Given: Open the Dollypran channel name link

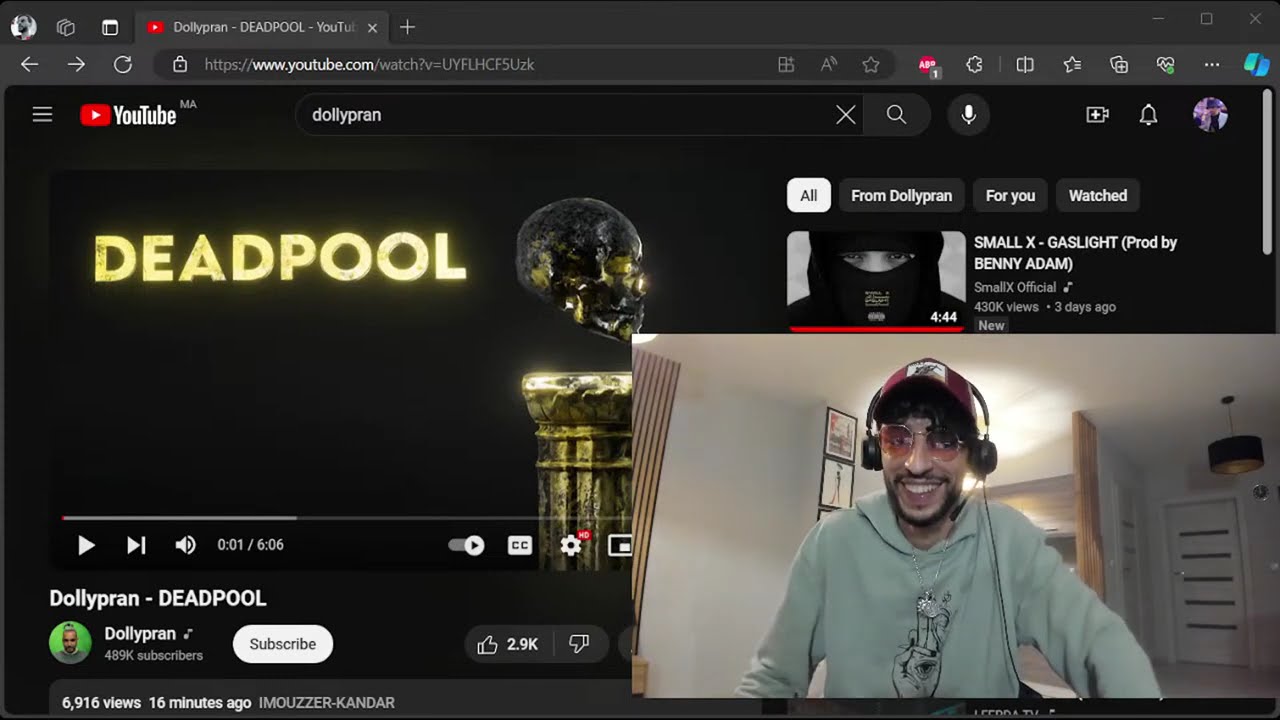Looking at the screenshot, I should pos(140,634).
